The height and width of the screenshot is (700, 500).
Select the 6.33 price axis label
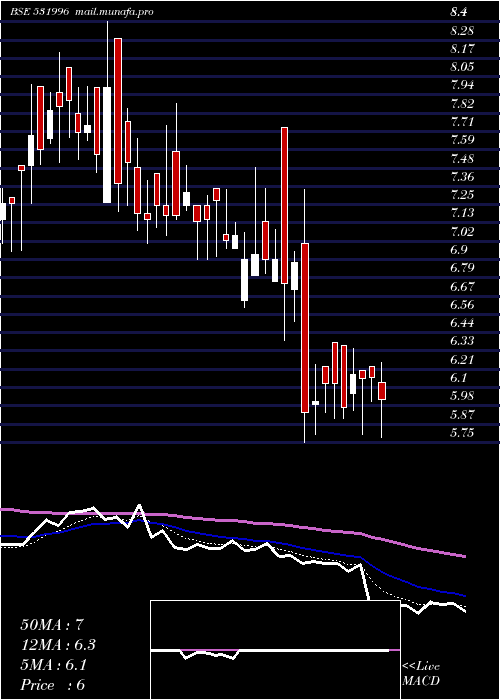[x=462, y=342]
